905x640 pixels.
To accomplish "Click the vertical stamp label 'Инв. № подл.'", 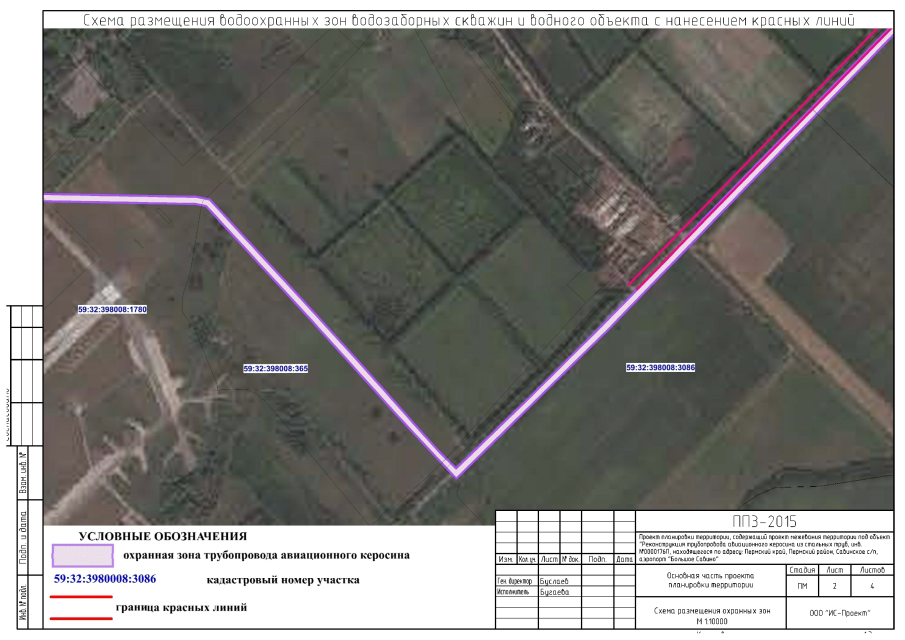I will [24, 602].
